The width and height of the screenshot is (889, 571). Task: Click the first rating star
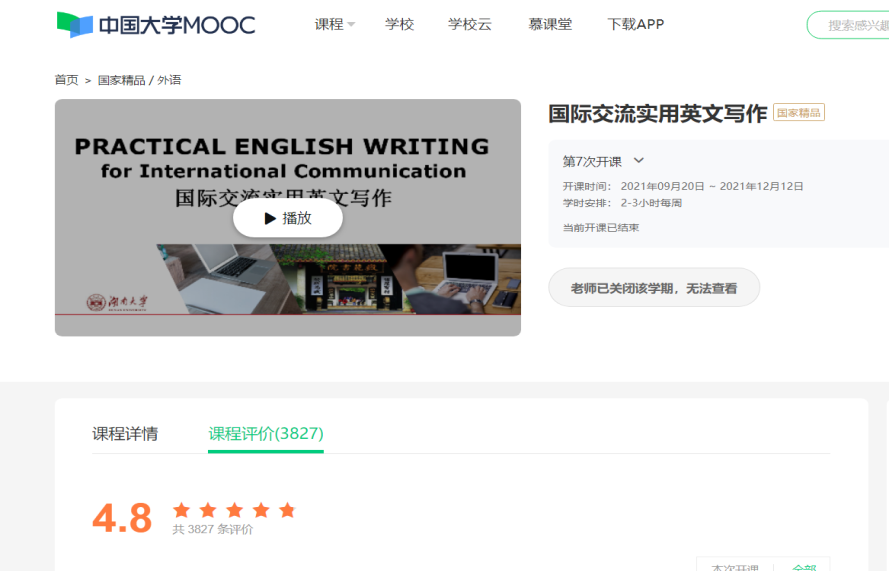coord(181,511)
